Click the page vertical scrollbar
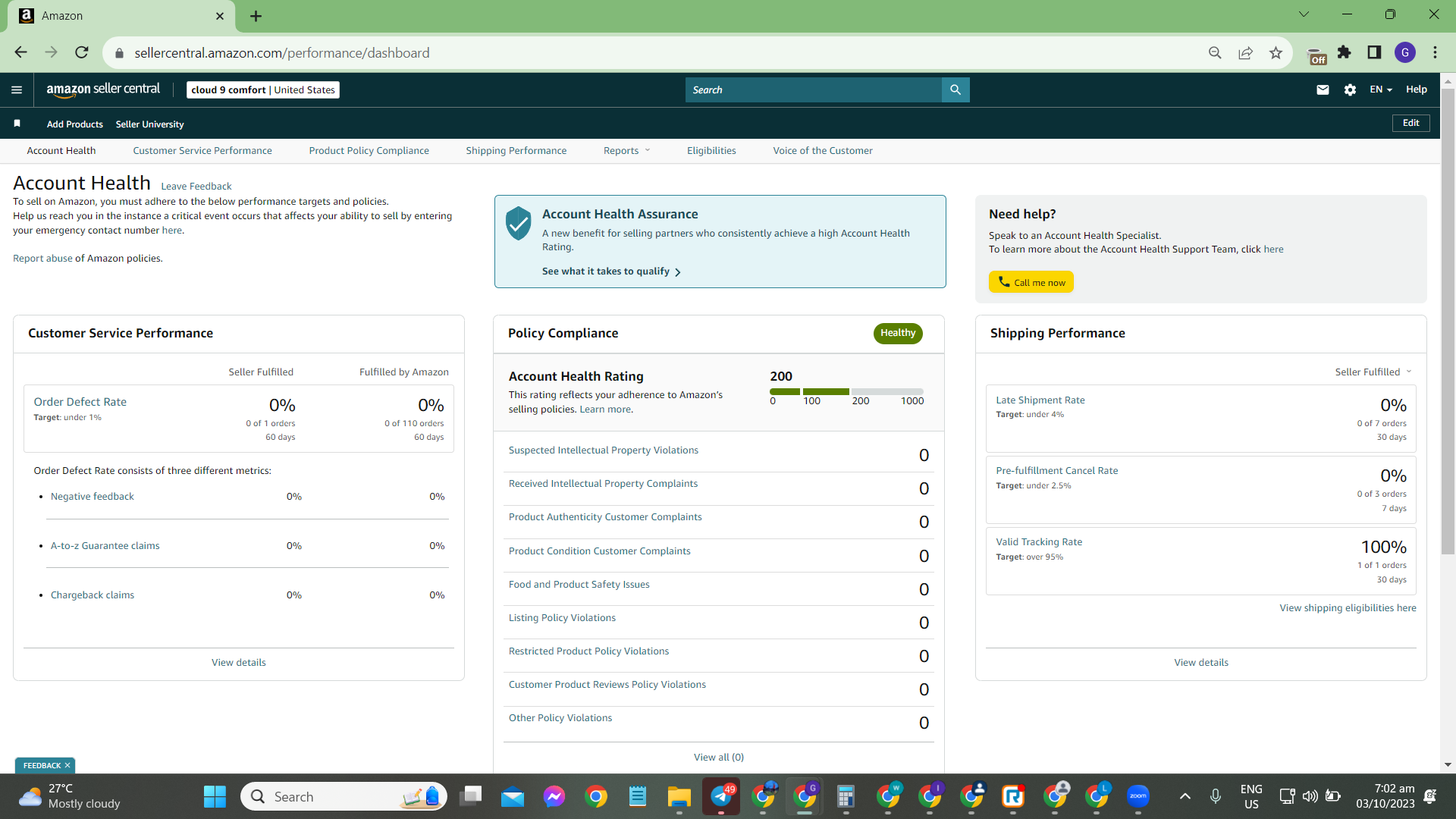This screenshot has width=1456, height=819. tap(1448, 322)
